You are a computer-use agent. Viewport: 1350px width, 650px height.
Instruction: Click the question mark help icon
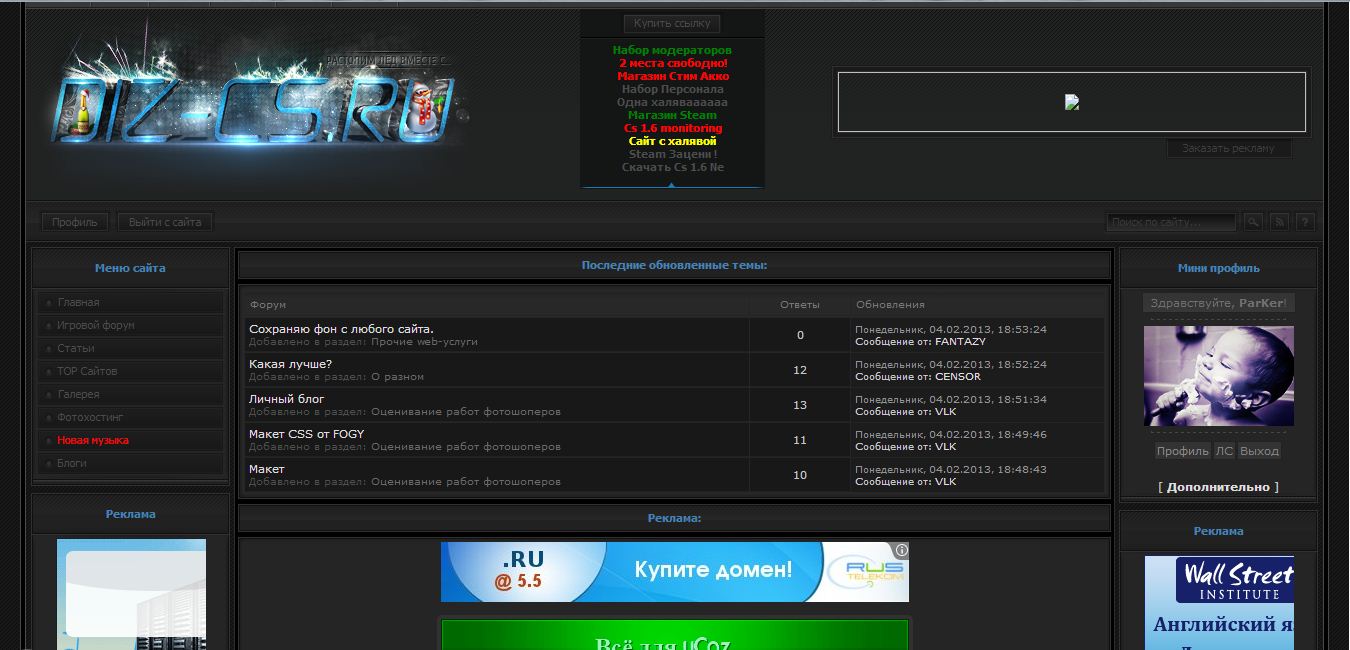[1304, 222]
